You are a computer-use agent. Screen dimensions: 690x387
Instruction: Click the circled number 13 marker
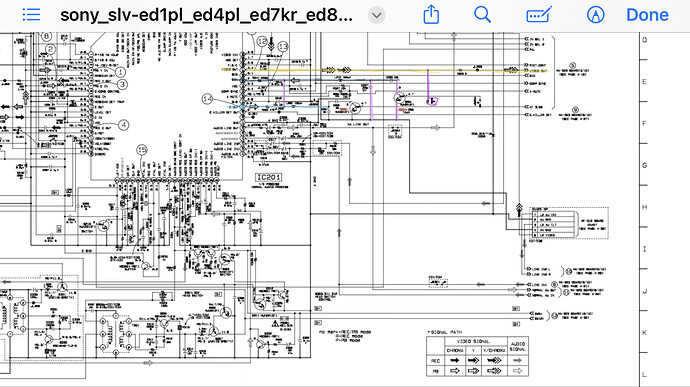[283, 46]
